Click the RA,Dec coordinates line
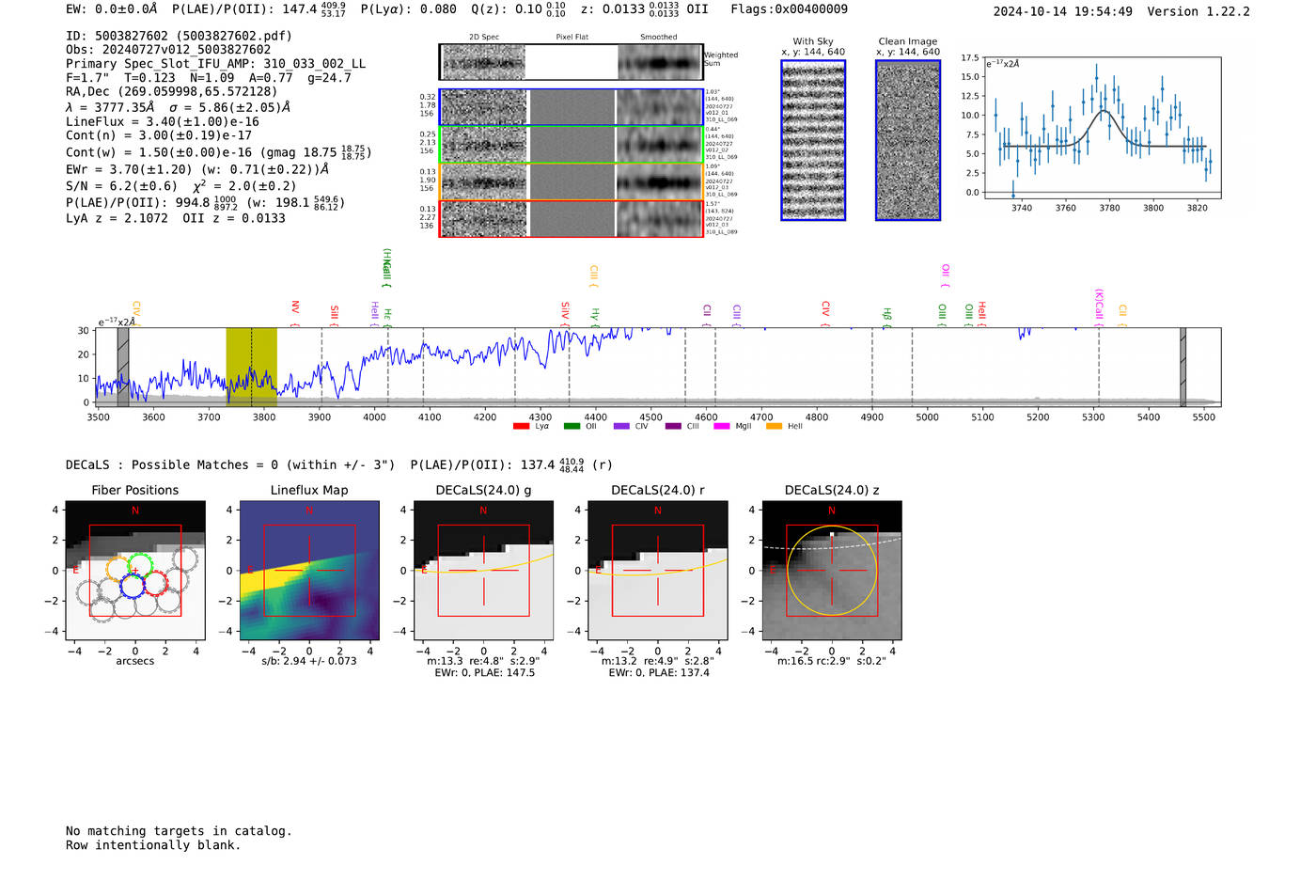1316x896 pixels. 172,91
